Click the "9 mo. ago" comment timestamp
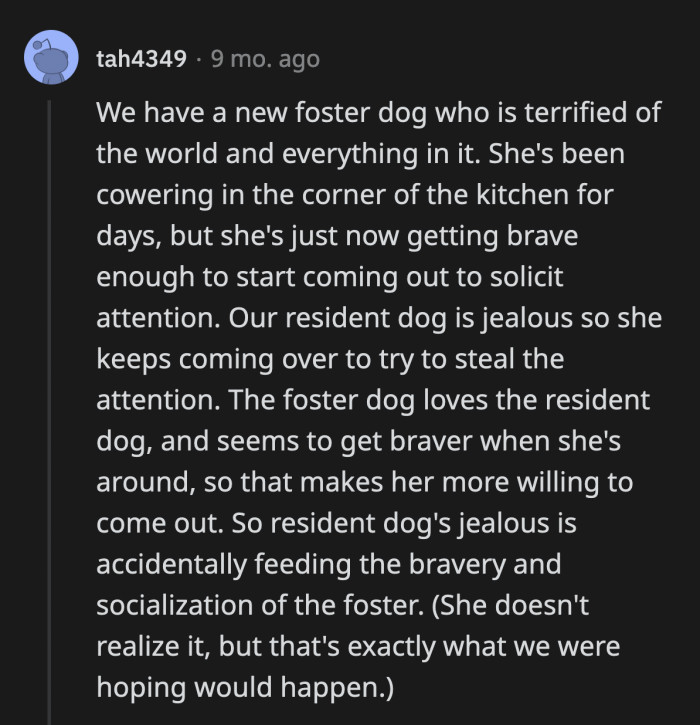Viewport: 700px width, 725px height. pyautogui.click(x=265, y=59)
